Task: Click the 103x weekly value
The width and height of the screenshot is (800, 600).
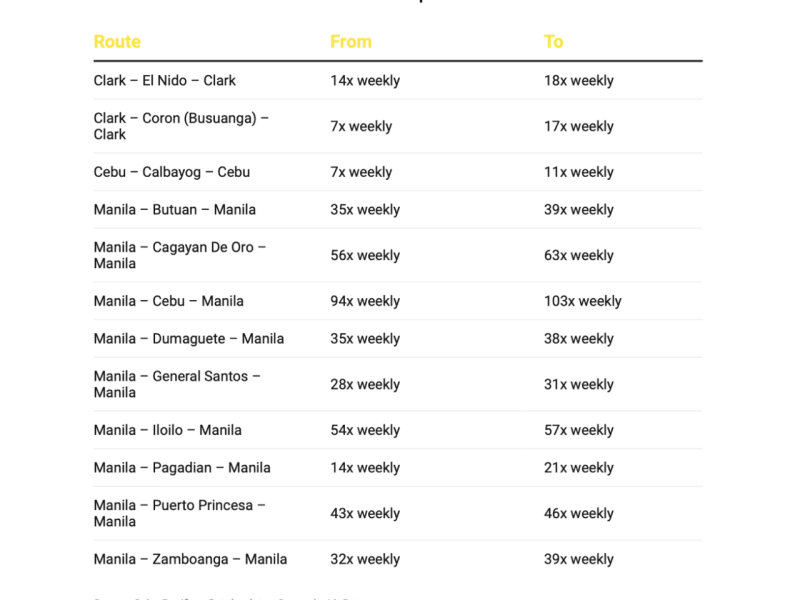Action: pyautogui.click(x=583, y=301)
